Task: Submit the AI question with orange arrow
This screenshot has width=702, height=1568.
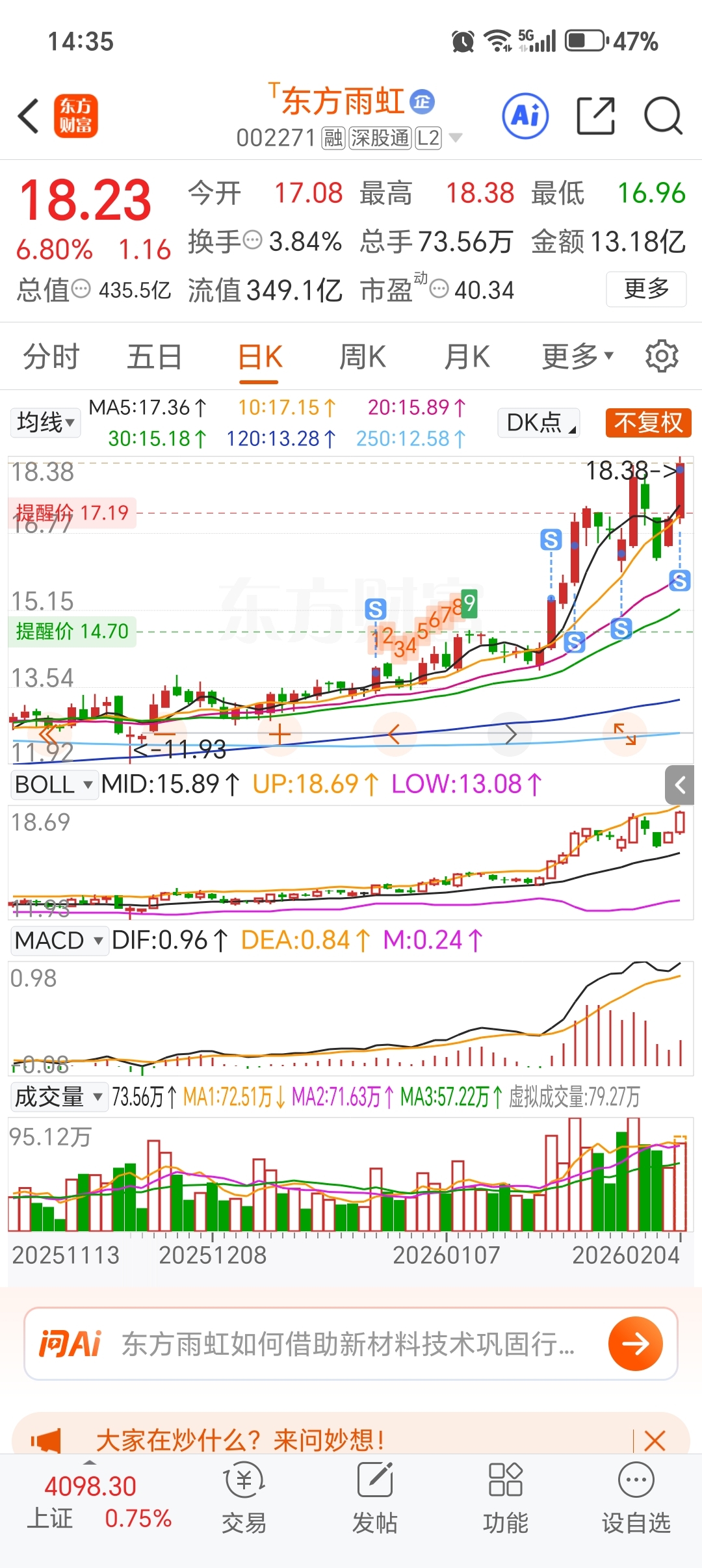Action: point(636,1344)
